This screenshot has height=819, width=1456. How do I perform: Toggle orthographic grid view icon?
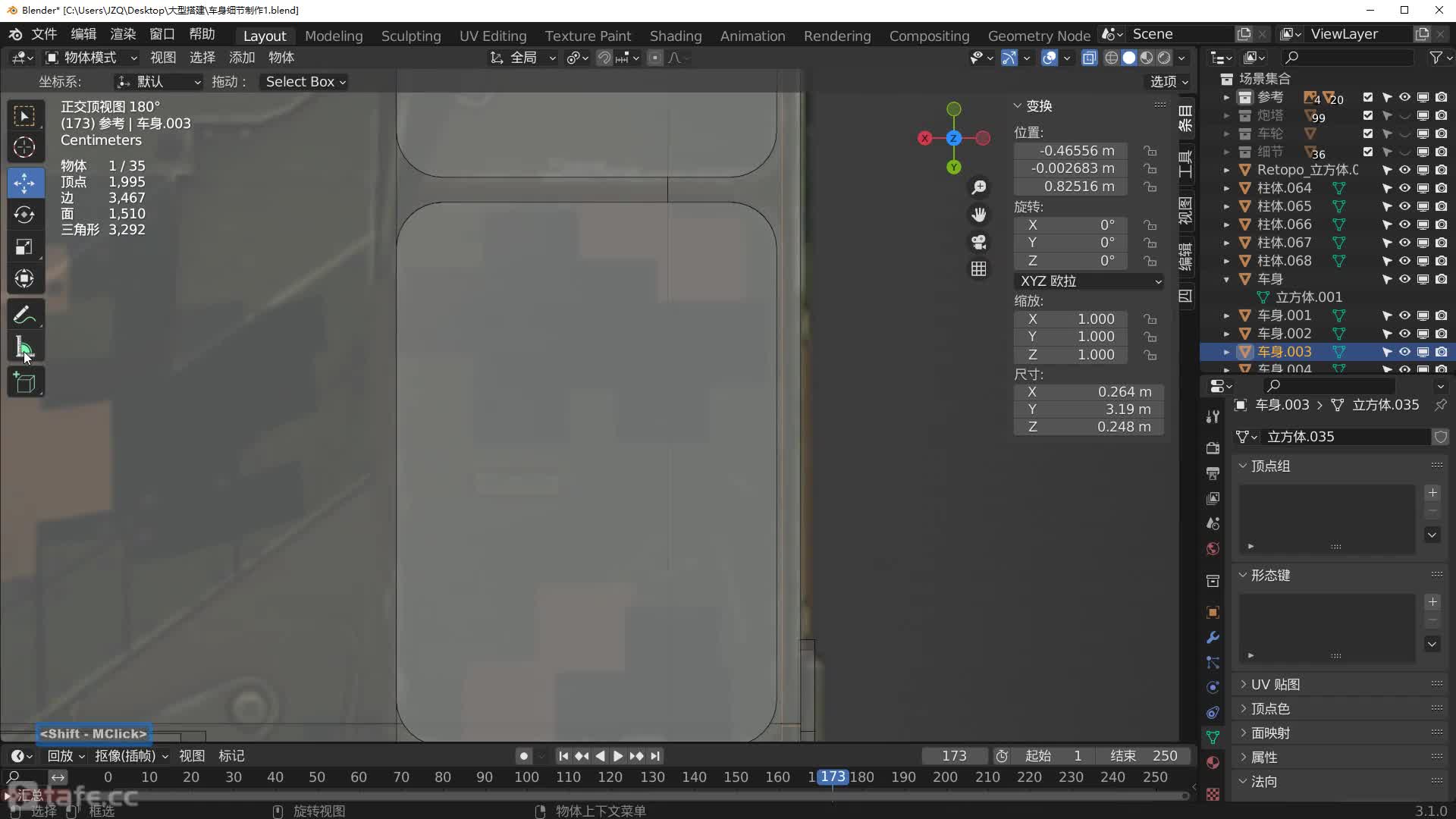point(979,269)
